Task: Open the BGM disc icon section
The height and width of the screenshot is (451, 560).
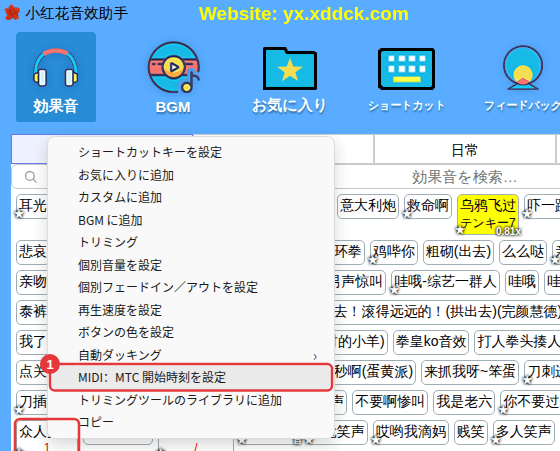Action: (174, 78)
